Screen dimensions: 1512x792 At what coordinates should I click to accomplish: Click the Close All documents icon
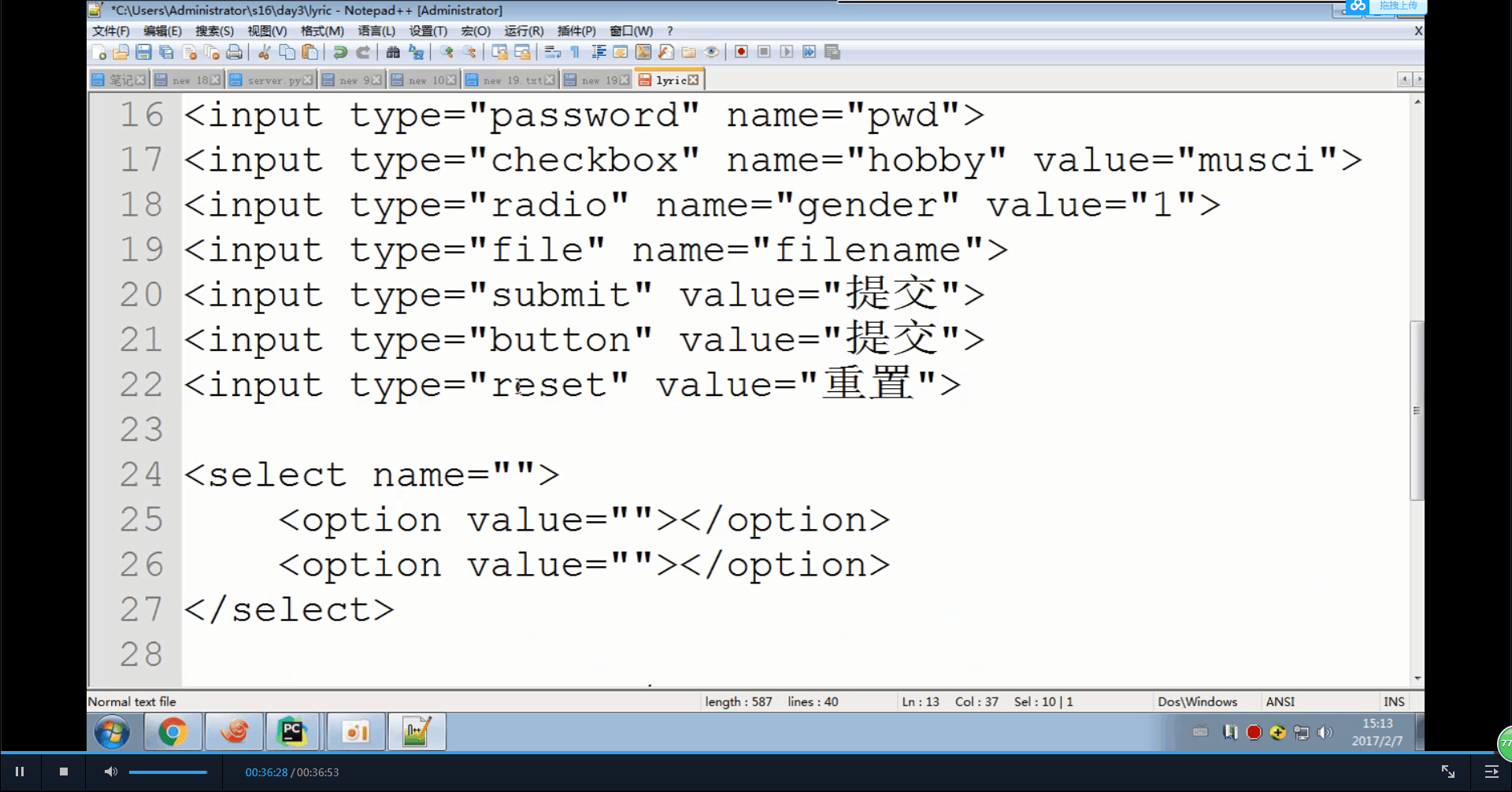point(212,52)
